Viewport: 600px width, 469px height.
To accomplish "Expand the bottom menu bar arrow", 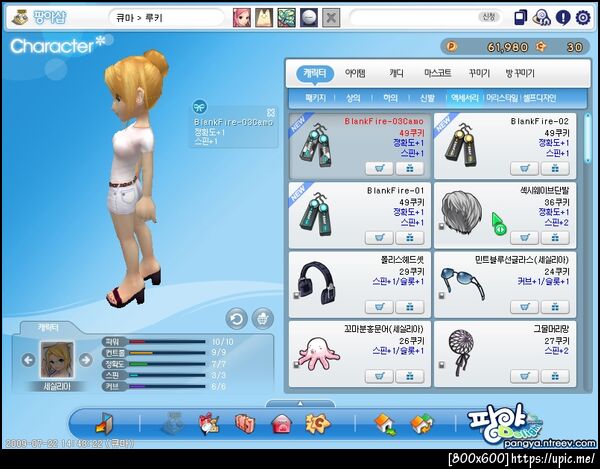I will pyautogui.click(x=300, y=404).
